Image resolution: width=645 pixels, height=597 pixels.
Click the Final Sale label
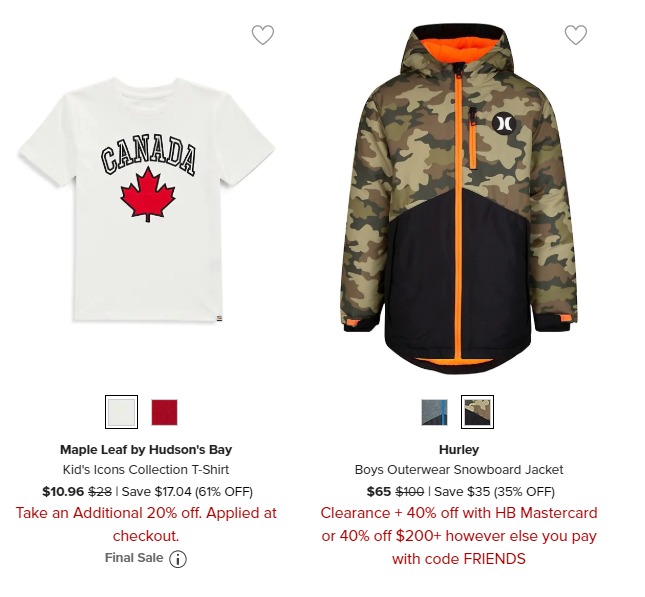click(x=134, y=558)
